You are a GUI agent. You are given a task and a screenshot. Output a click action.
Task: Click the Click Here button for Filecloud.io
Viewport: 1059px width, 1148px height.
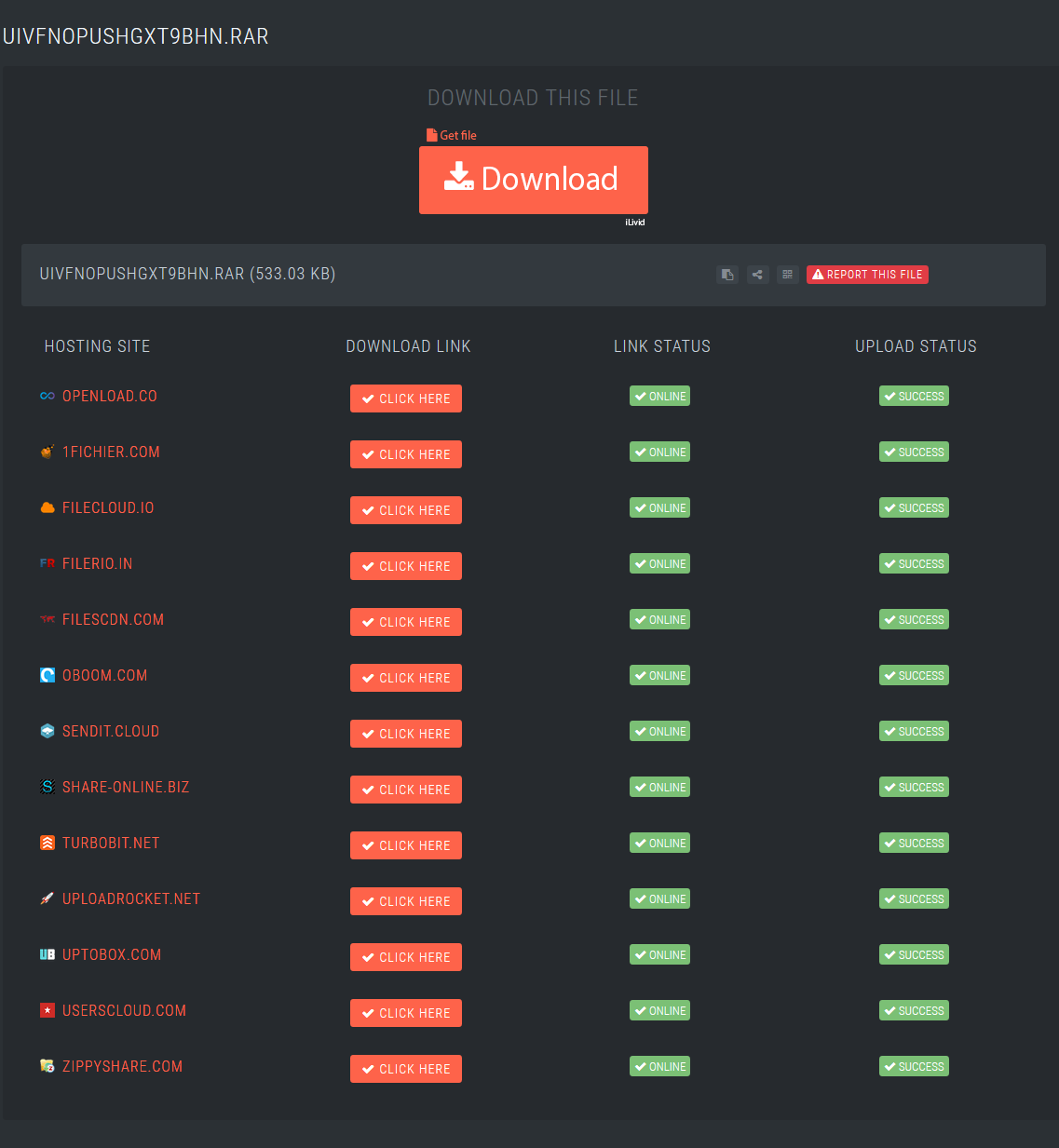406,510
